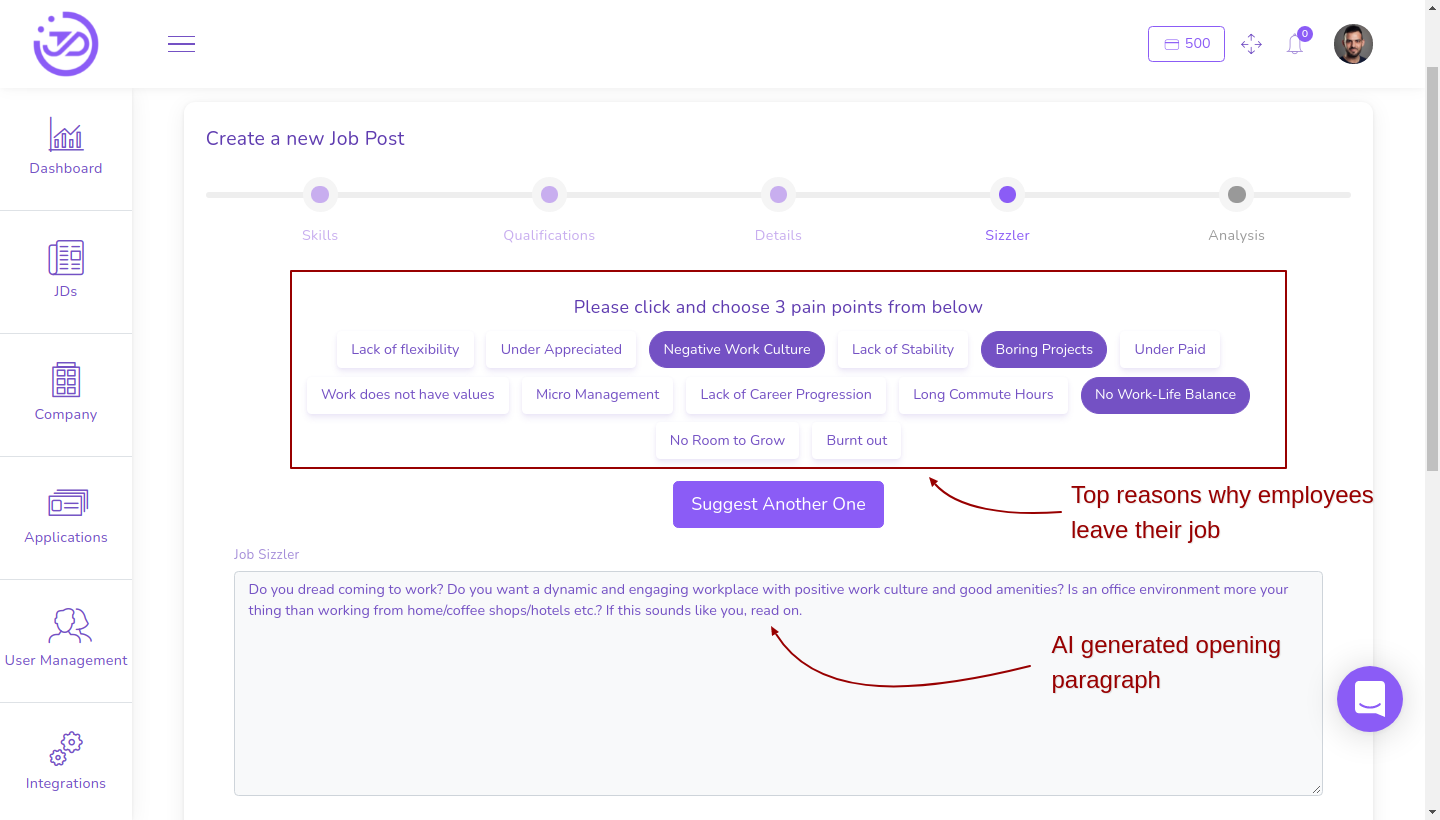The height and width of the screenshot is (820, 1440).
Task: Go to the Skills step
Action: (x=320, y=195)
